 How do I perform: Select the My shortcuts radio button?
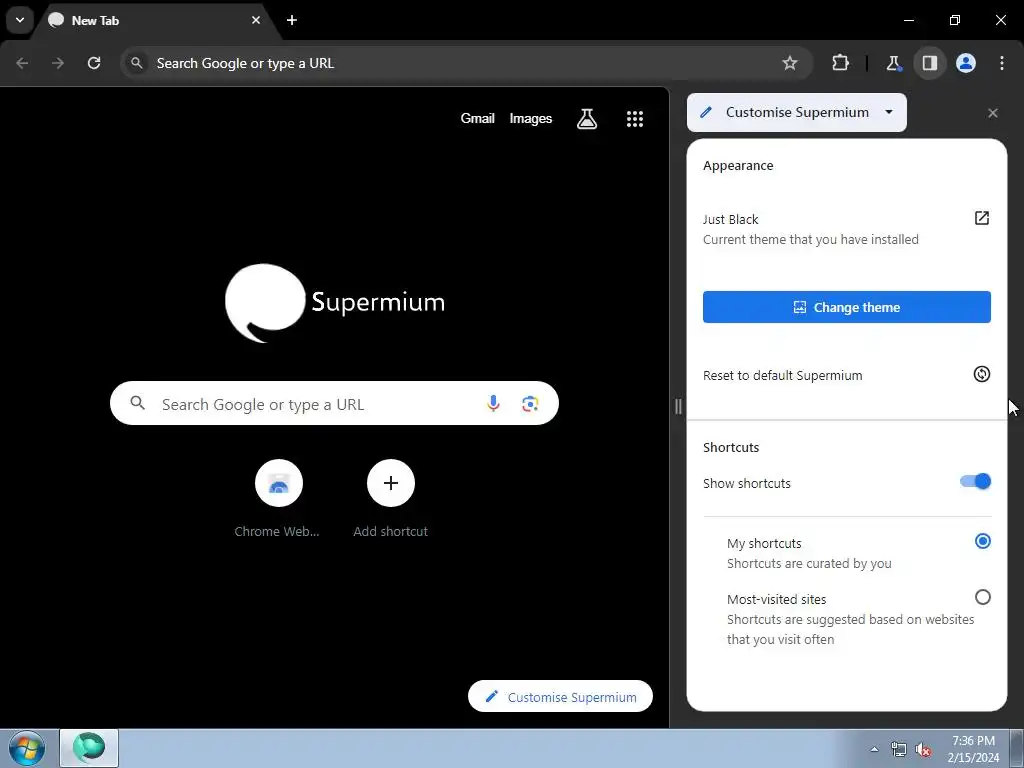coord(982,541)
